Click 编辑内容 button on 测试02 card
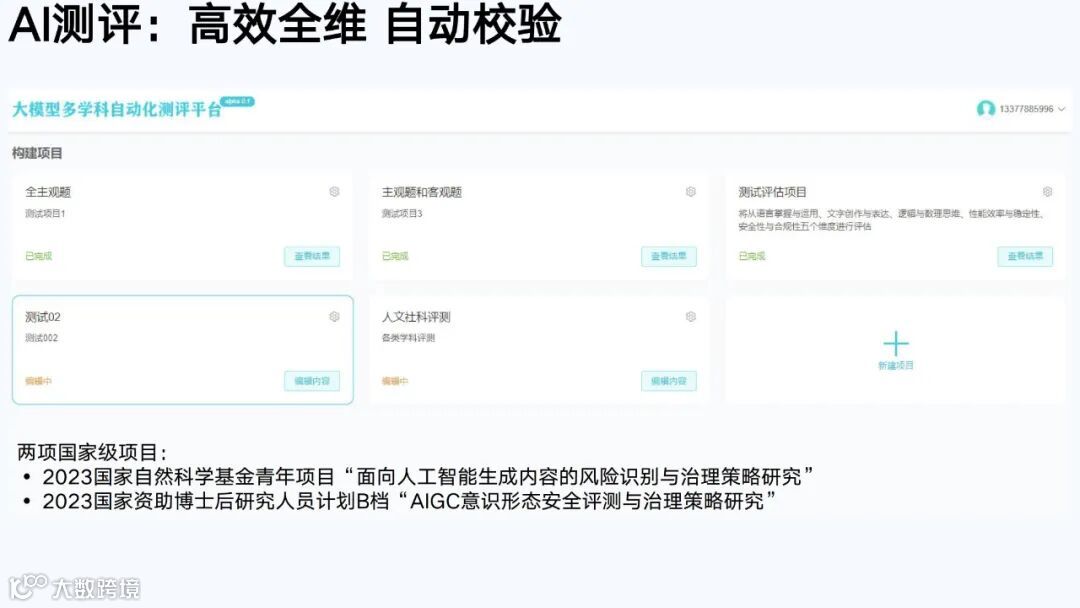The width and height of the screenshot is (1080, 608). coord(312,381)
